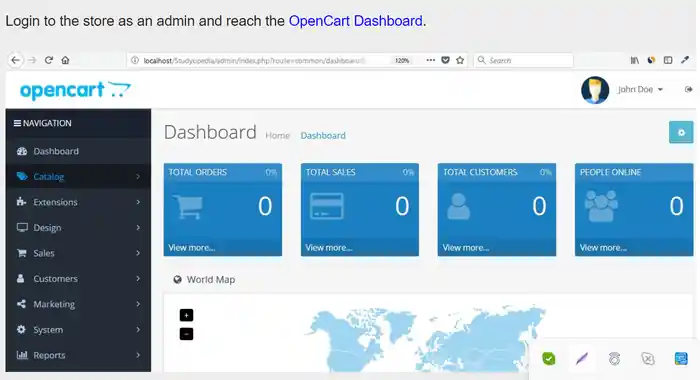Click the PEOPLE ONLINE card title

tap(610, 172)
